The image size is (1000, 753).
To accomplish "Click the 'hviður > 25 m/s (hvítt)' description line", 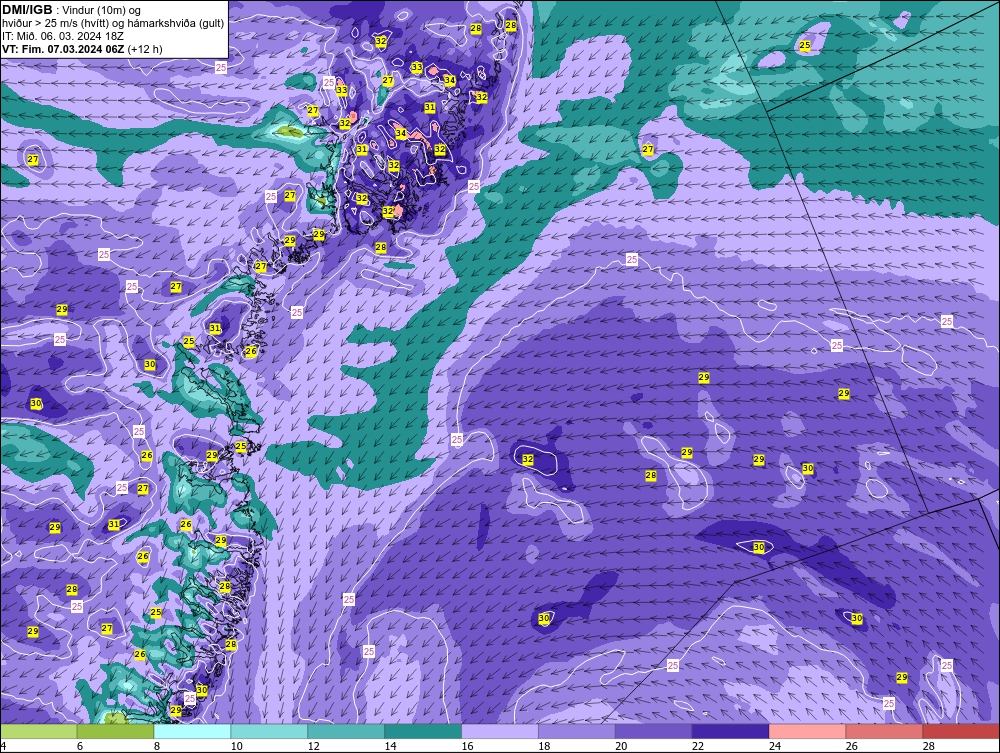I will coord(113,24).
